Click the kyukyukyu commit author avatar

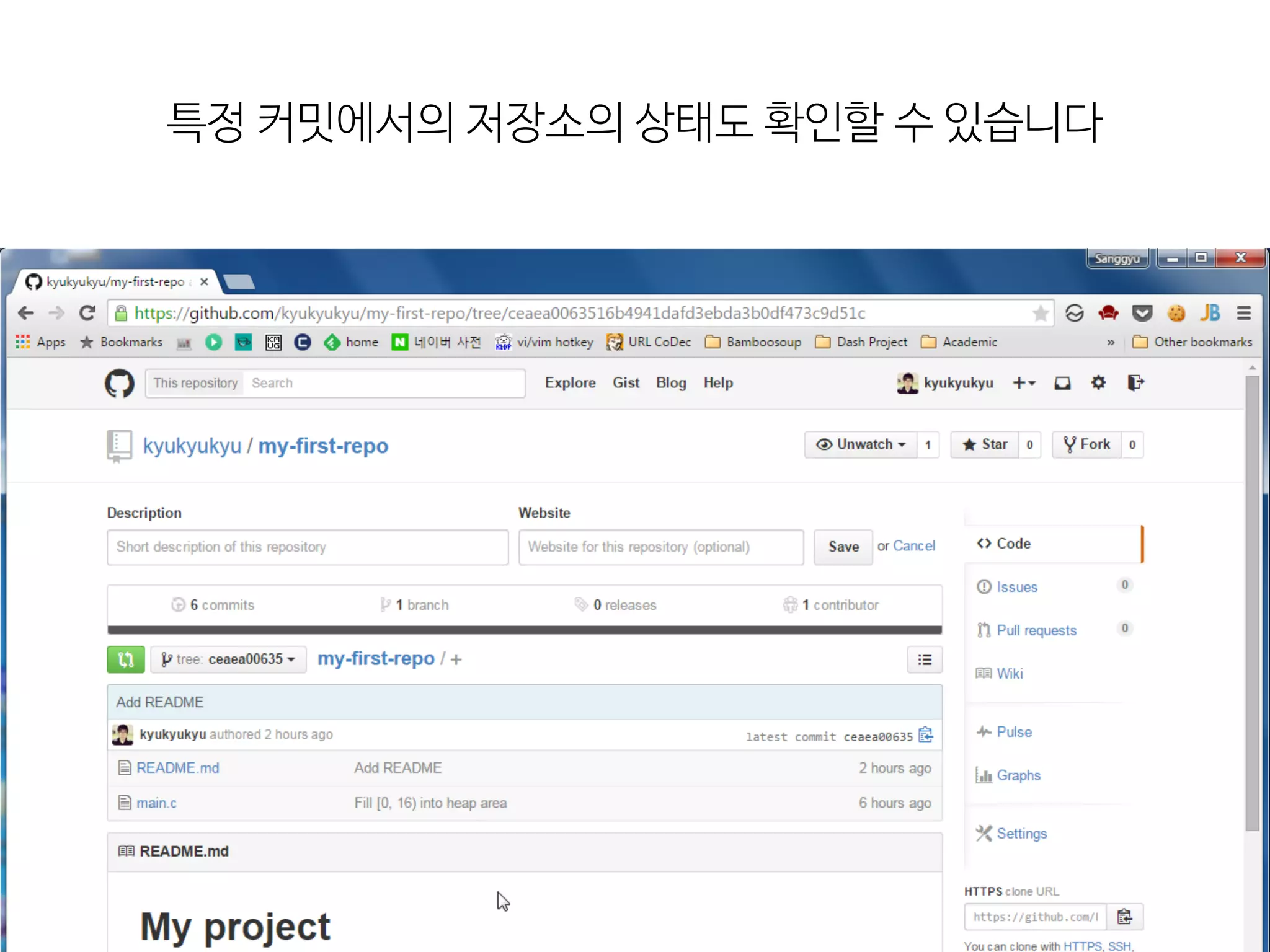click(x=123, y=734)
